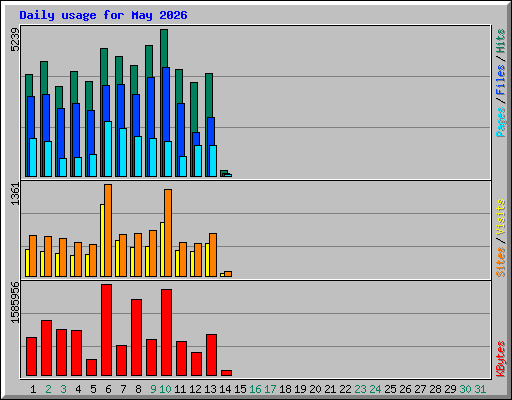Screen dimensions: 512x400
Task: Click the dark blue files bar for day 12
Action: click(197, 139)
